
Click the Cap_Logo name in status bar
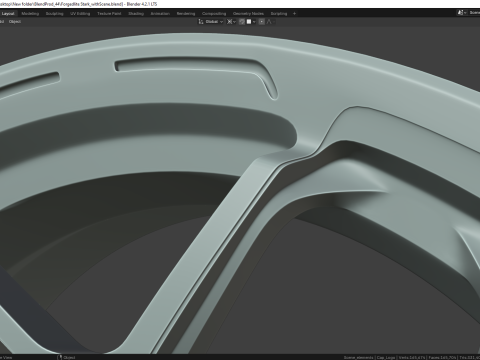point(386,358)
